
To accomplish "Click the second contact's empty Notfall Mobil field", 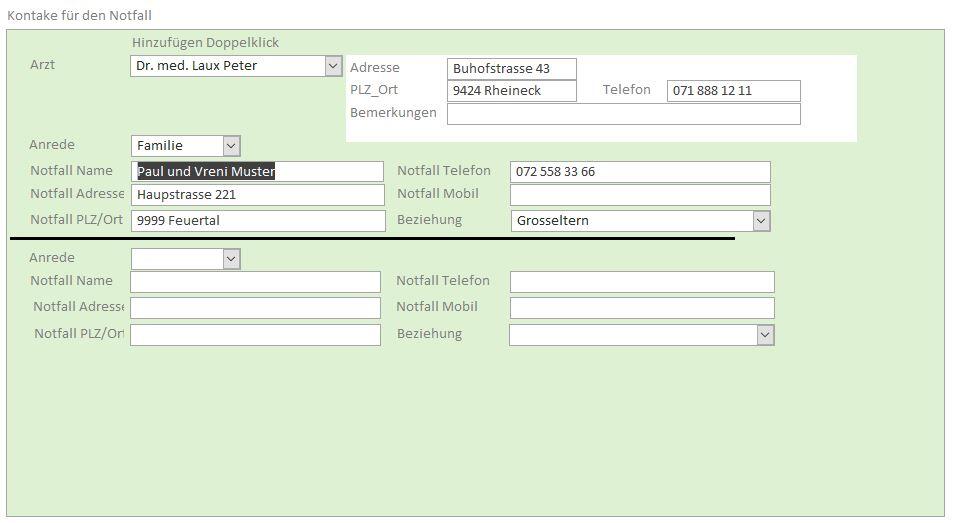I will click(642, 308).
